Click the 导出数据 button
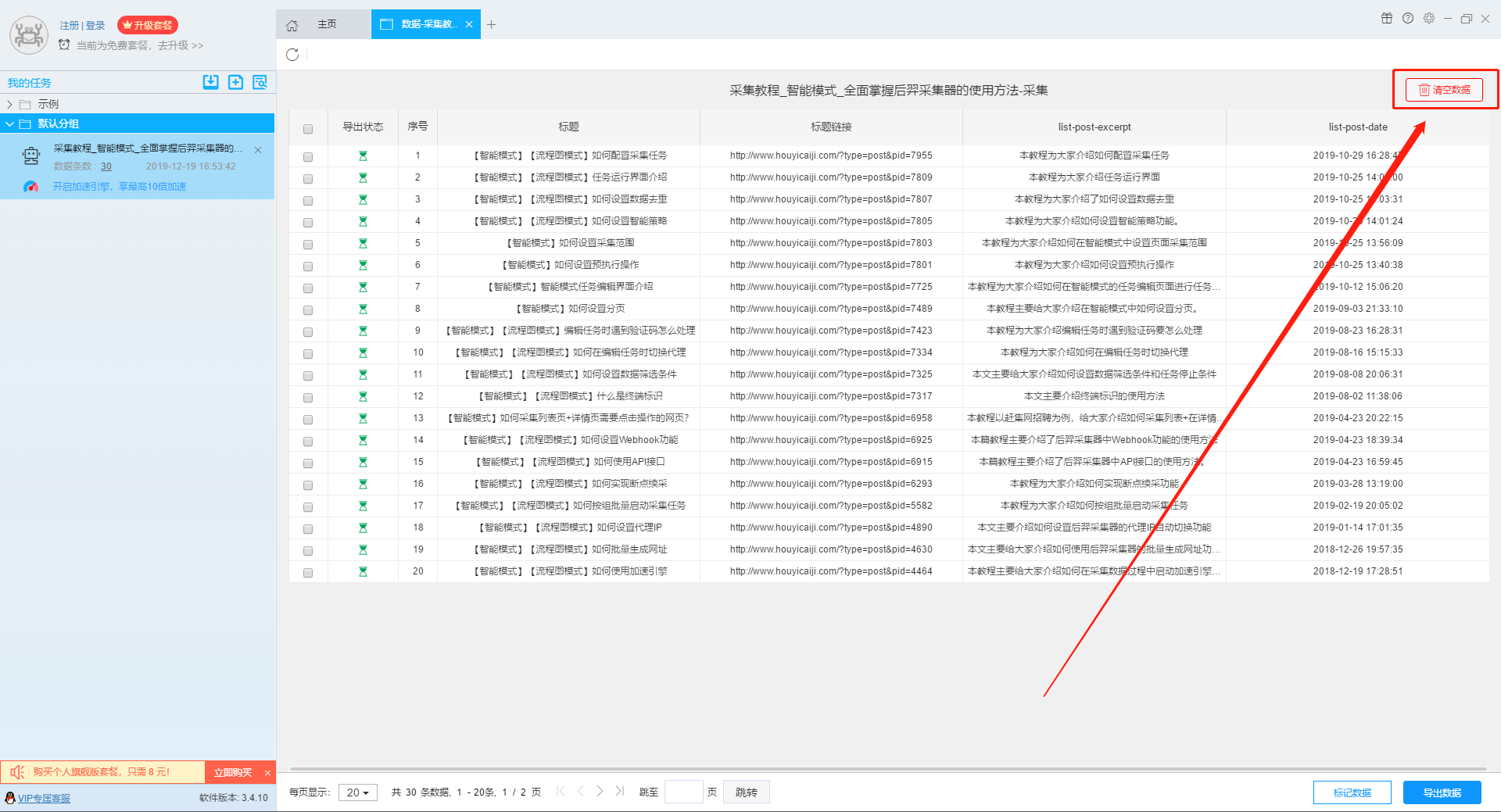 [1442, 792]
